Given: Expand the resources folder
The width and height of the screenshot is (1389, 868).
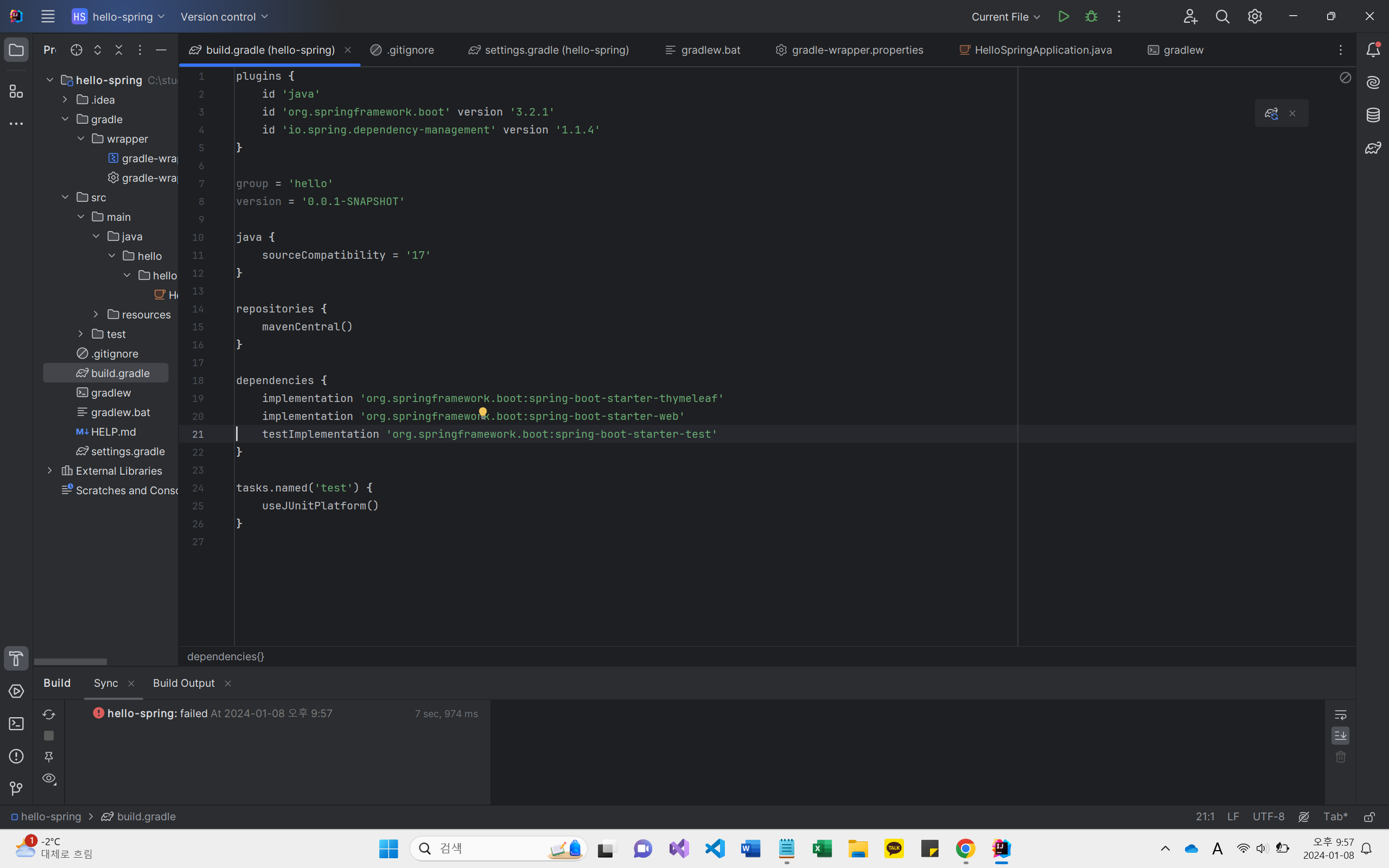Looking at the screenshot, I should pos(96,314).
